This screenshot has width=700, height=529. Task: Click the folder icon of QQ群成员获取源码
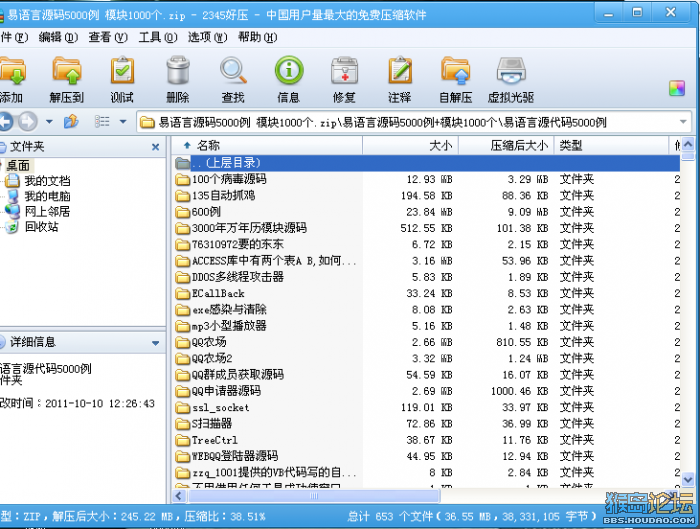[x=183, y=375]
